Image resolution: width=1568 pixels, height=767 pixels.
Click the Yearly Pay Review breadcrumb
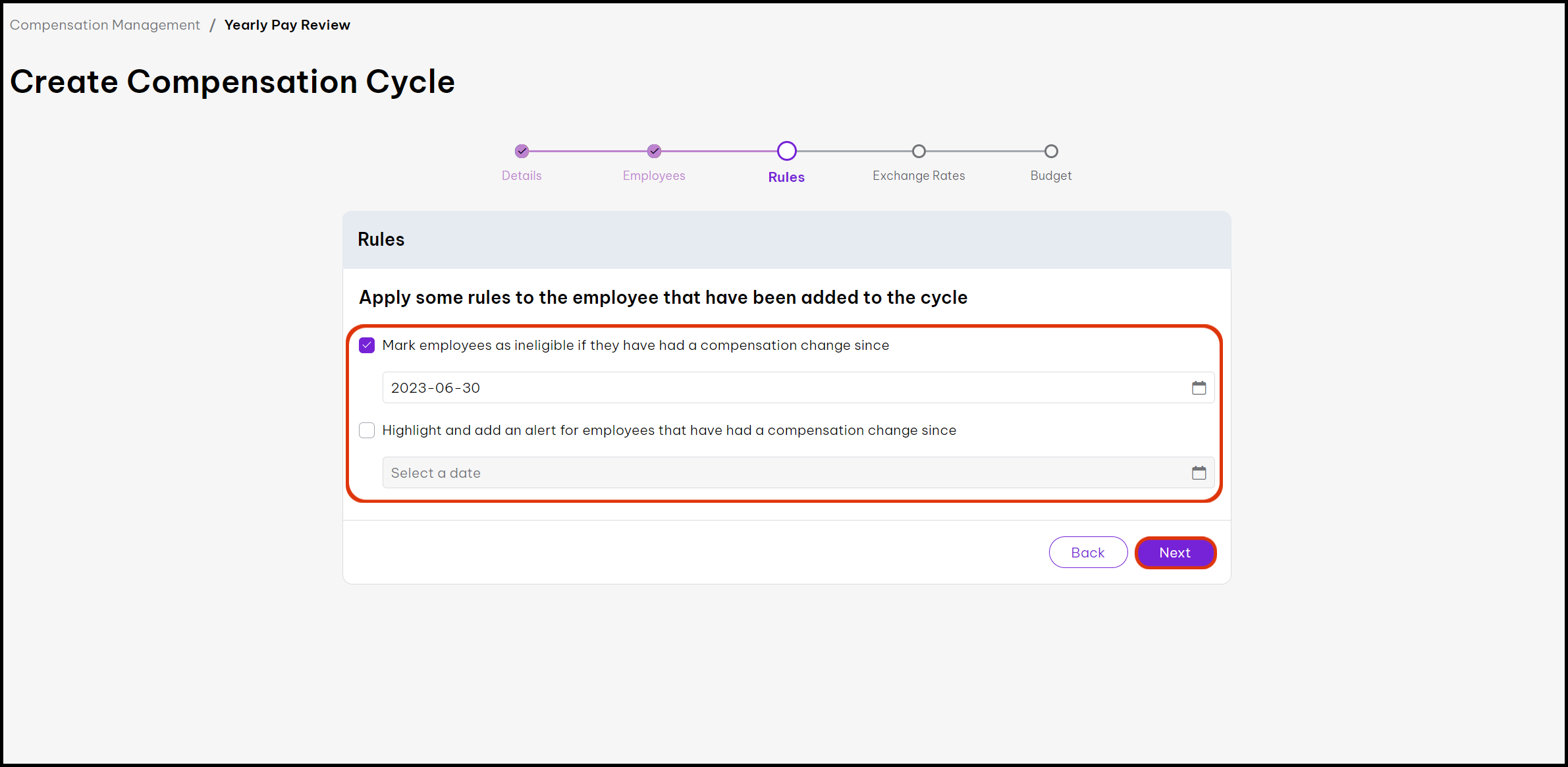click(x=287, y=25)
